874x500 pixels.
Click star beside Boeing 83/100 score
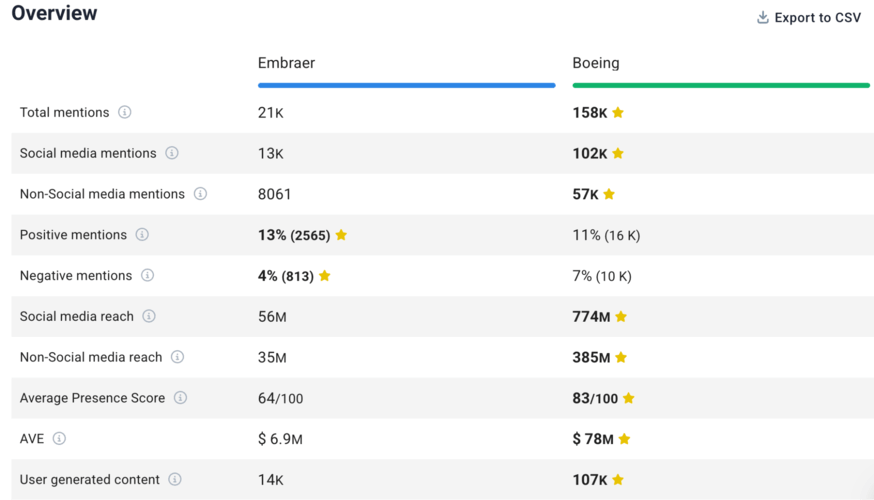629,397
